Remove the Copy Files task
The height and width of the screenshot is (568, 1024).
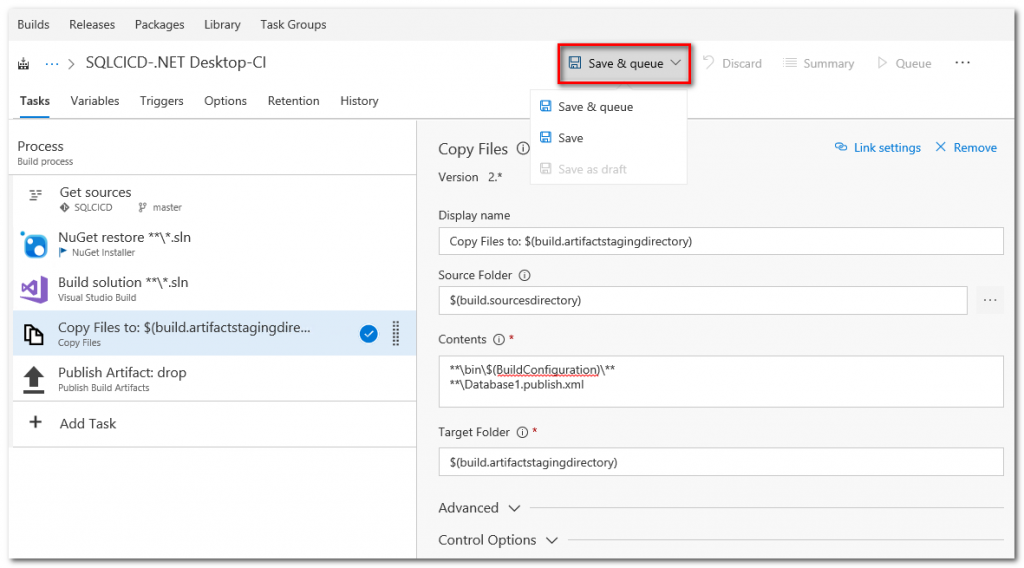click(x=965, y=148)
